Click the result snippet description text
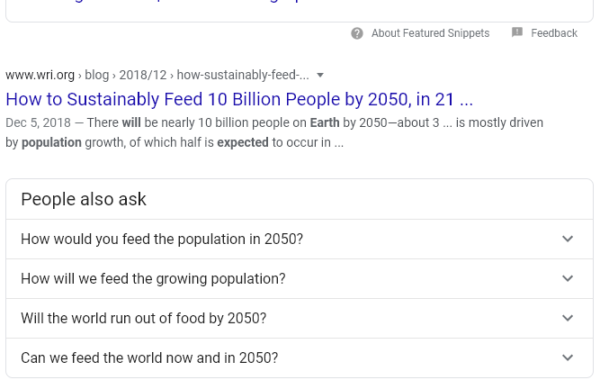Viewport: 600px width, 380px height. (x=274, y=132)
